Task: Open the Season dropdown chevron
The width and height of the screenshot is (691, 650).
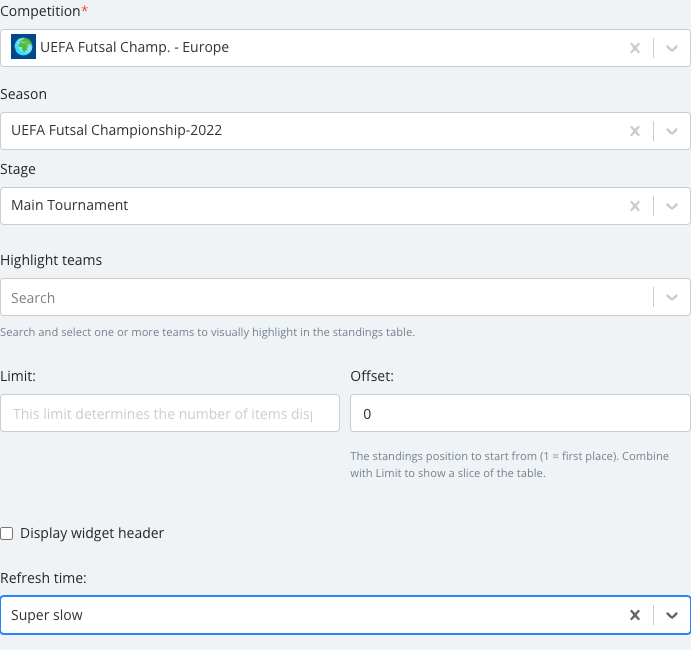Action: click(x=672, y=131)
